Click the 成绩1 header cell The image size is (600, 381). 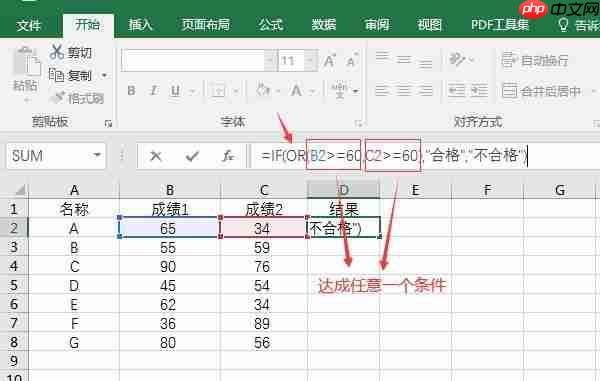click(170, 209)
